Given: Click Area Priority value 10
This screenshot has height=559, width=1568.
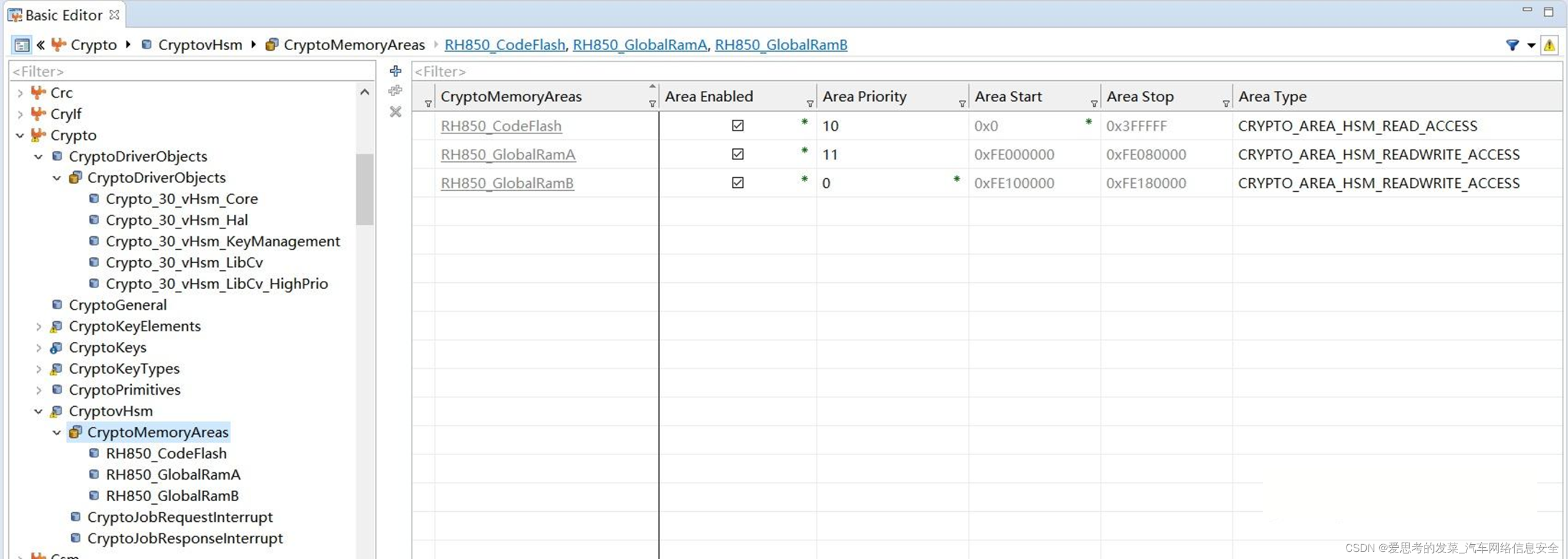Looking at the screenshot, I should [x=830, y=126].
